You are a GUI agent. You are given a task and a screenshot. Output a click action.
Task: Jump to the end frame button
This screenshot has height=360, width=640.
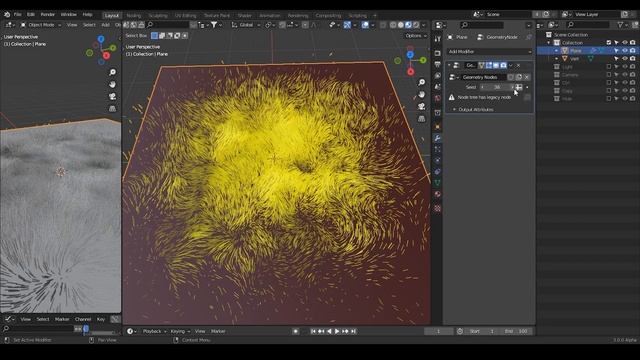[353, 331]
